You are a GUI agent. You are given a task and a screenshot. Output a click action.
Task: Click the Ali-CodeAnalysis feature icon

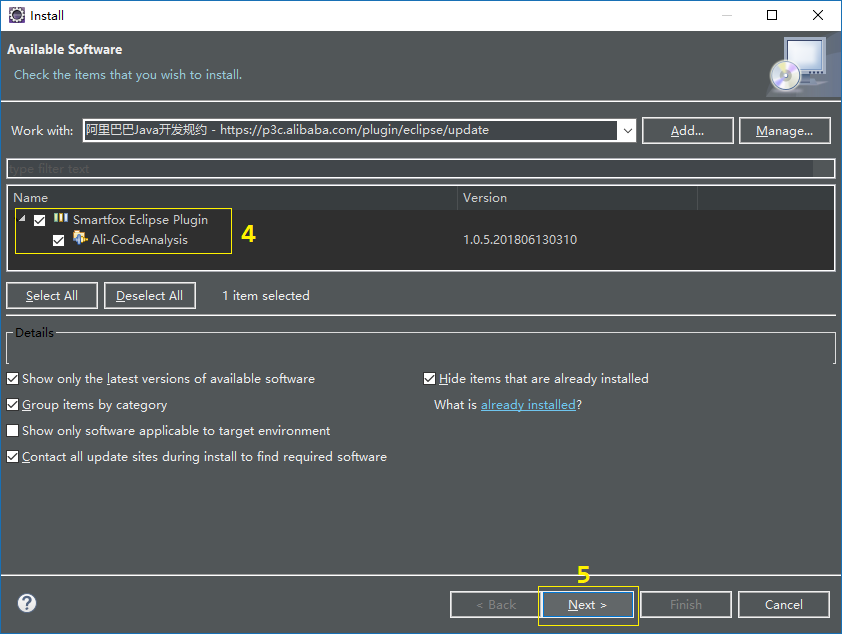[x=80, y=237]
